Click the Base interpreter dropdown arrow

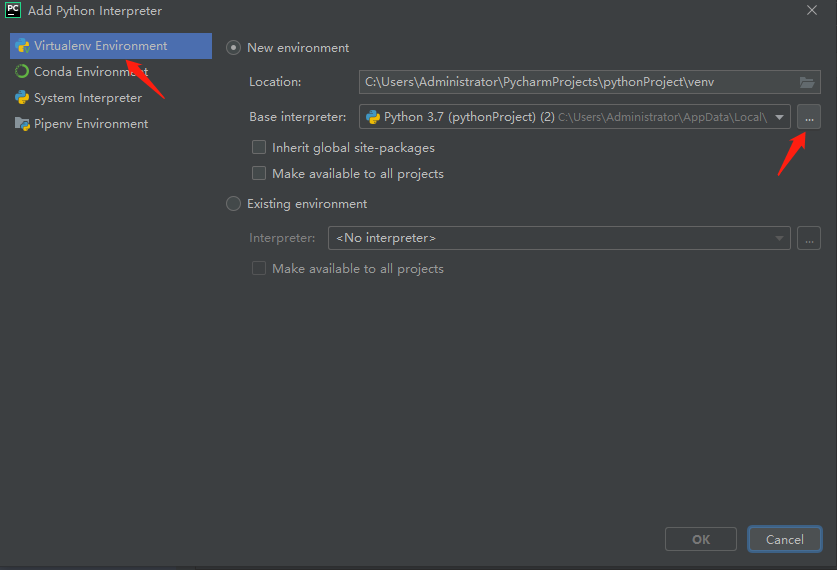779,117
